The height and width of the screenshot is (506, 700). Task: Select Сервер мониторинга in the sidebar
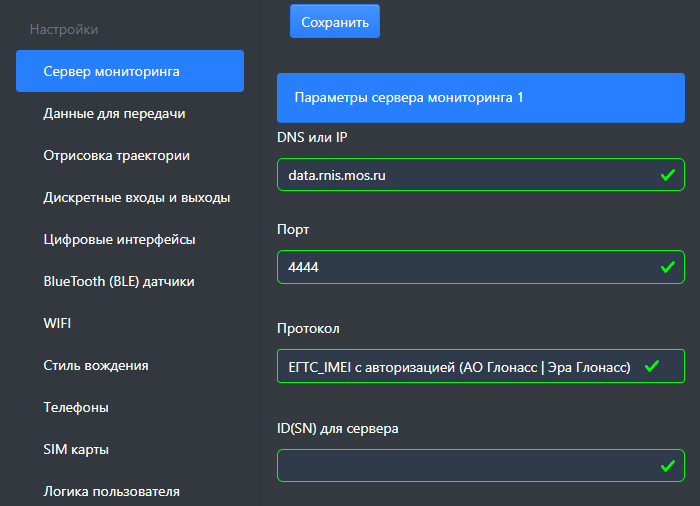click(x=130, y=71)
